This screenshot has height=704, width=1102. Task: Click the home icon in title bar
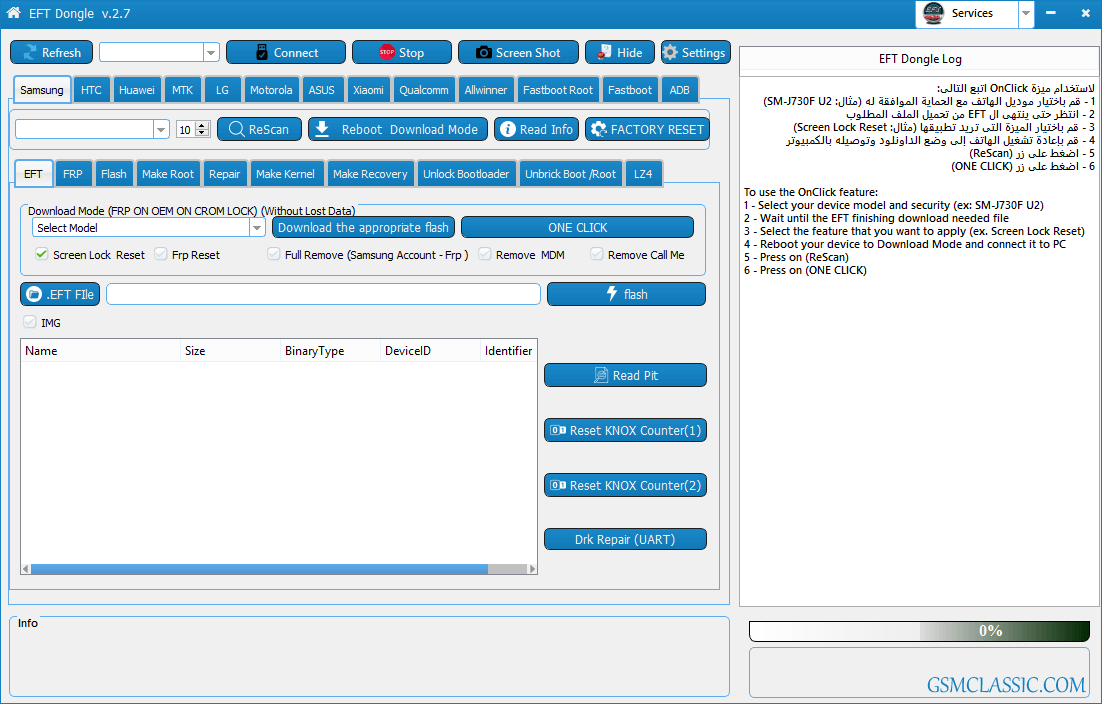[x=13, y=13]
